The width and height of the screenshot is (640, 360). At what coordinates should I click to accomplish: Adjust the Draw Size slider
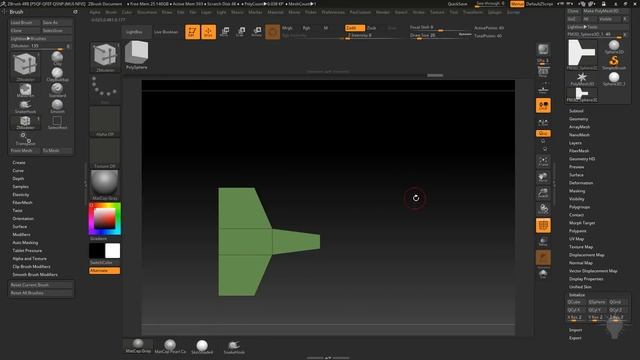click(440, 36)
